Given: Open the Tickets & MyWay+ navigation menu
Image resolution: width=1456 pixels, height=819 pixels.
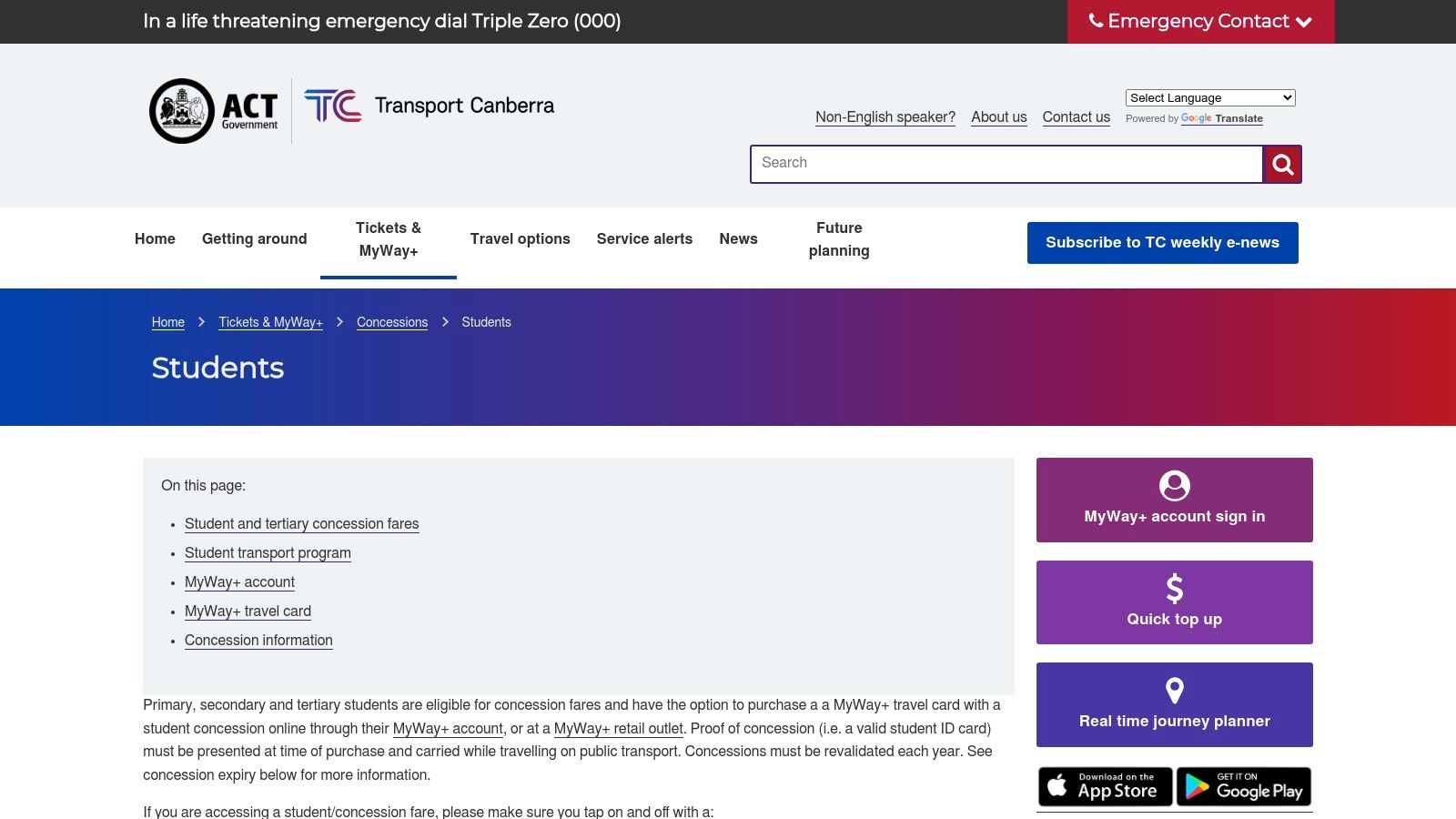Looking at the screenshot, I should point(388,239).
